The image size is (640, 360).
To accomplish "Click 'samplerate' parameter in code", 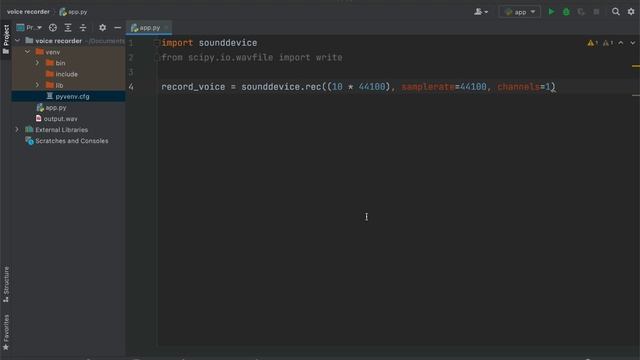I will pyautogui.click(x=428, y=87).
